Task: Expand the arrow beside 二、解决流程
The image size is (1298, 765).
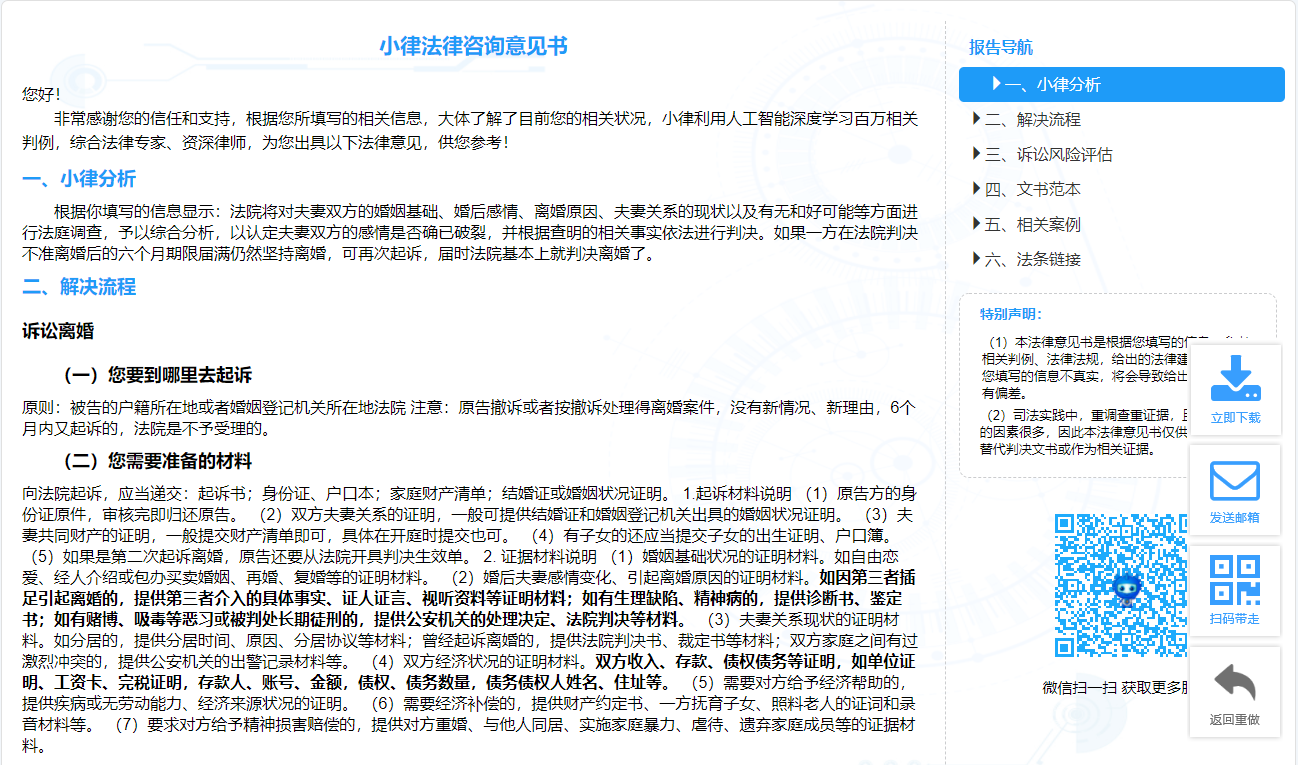Action: [976, 119]
